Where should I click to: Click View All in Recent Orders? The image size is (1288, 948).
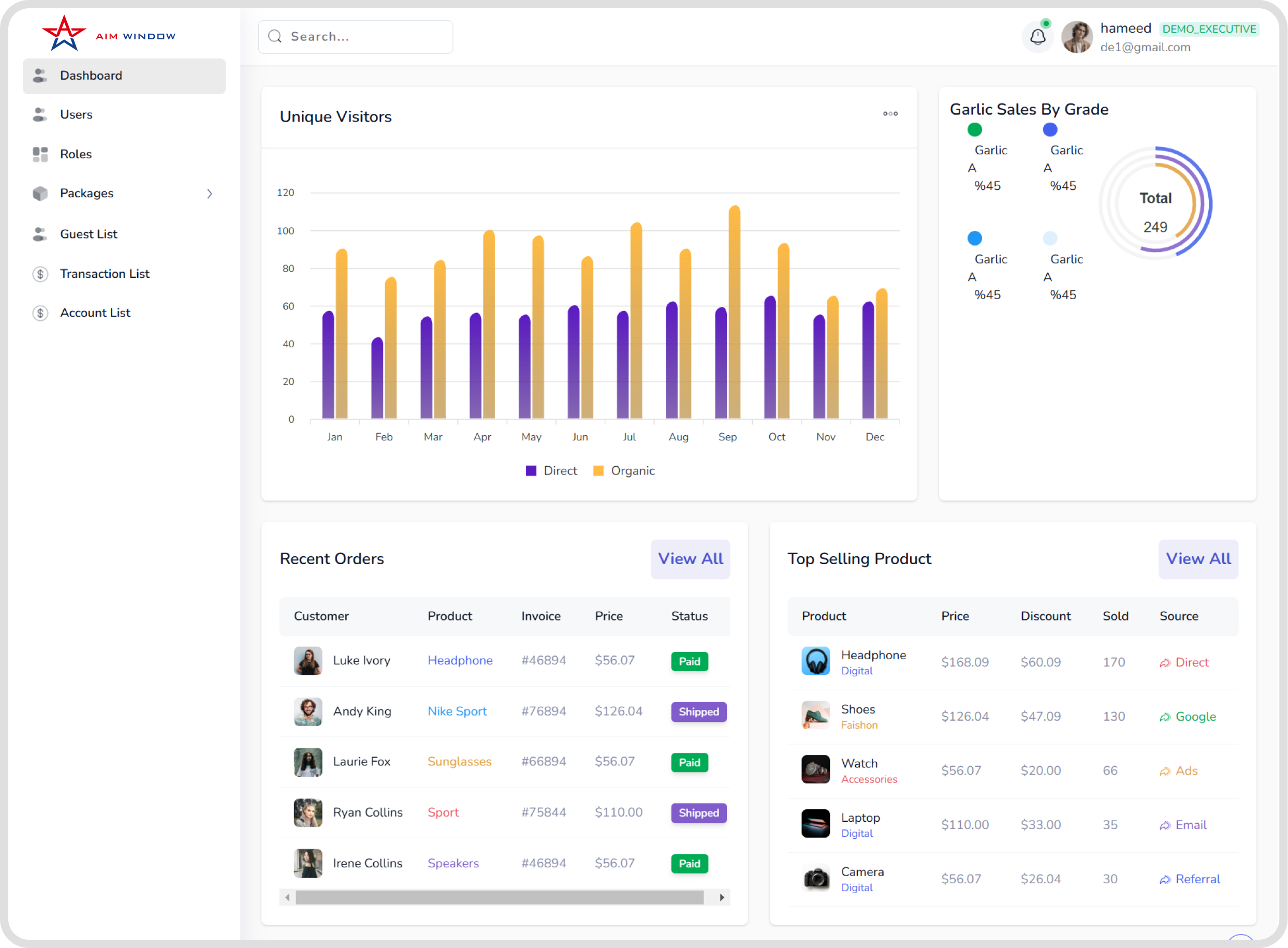(690, 559)
